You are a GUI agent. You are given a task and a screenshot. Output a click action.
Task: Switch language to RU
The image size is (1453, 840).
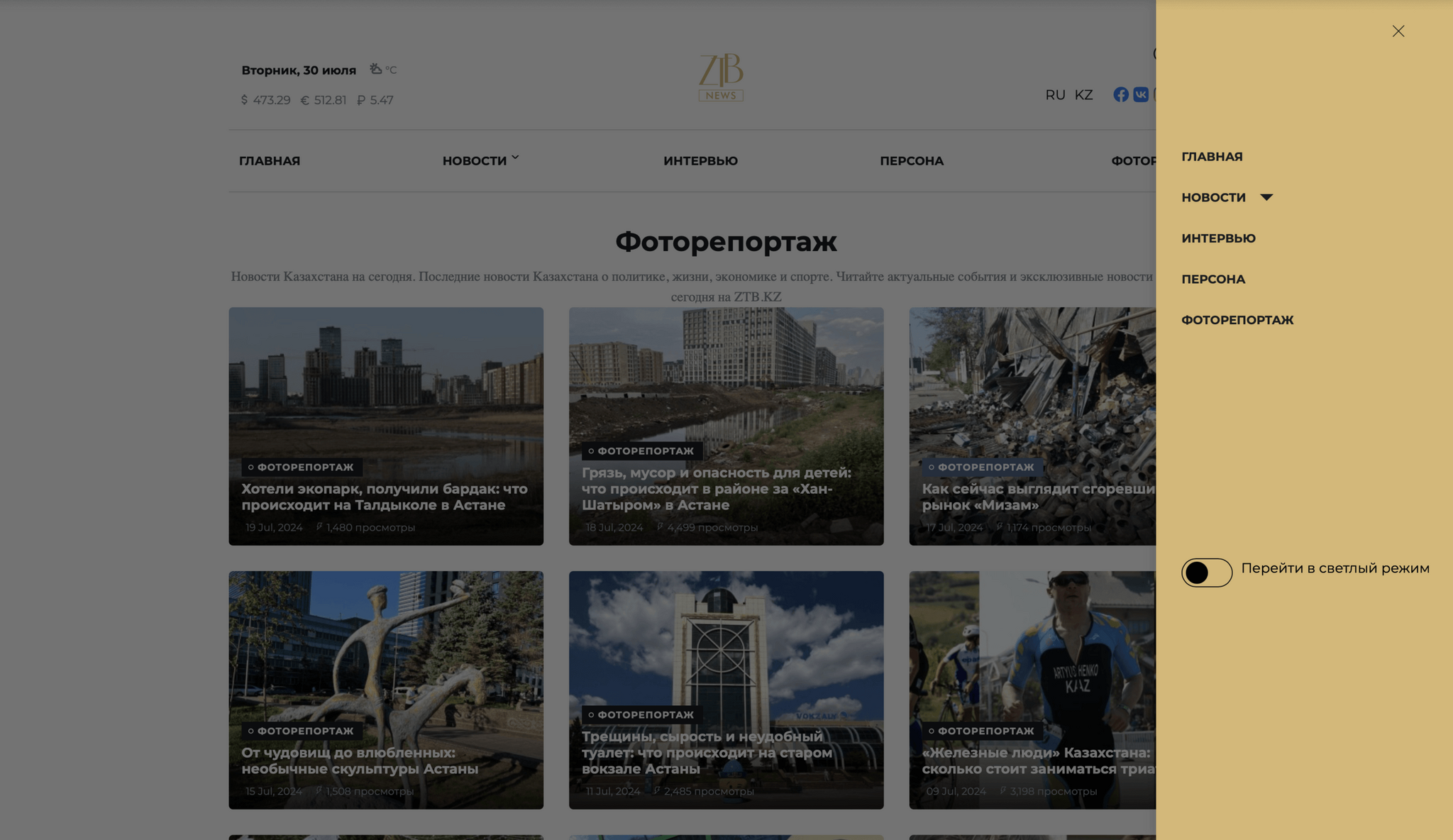tap(1055, 95)
